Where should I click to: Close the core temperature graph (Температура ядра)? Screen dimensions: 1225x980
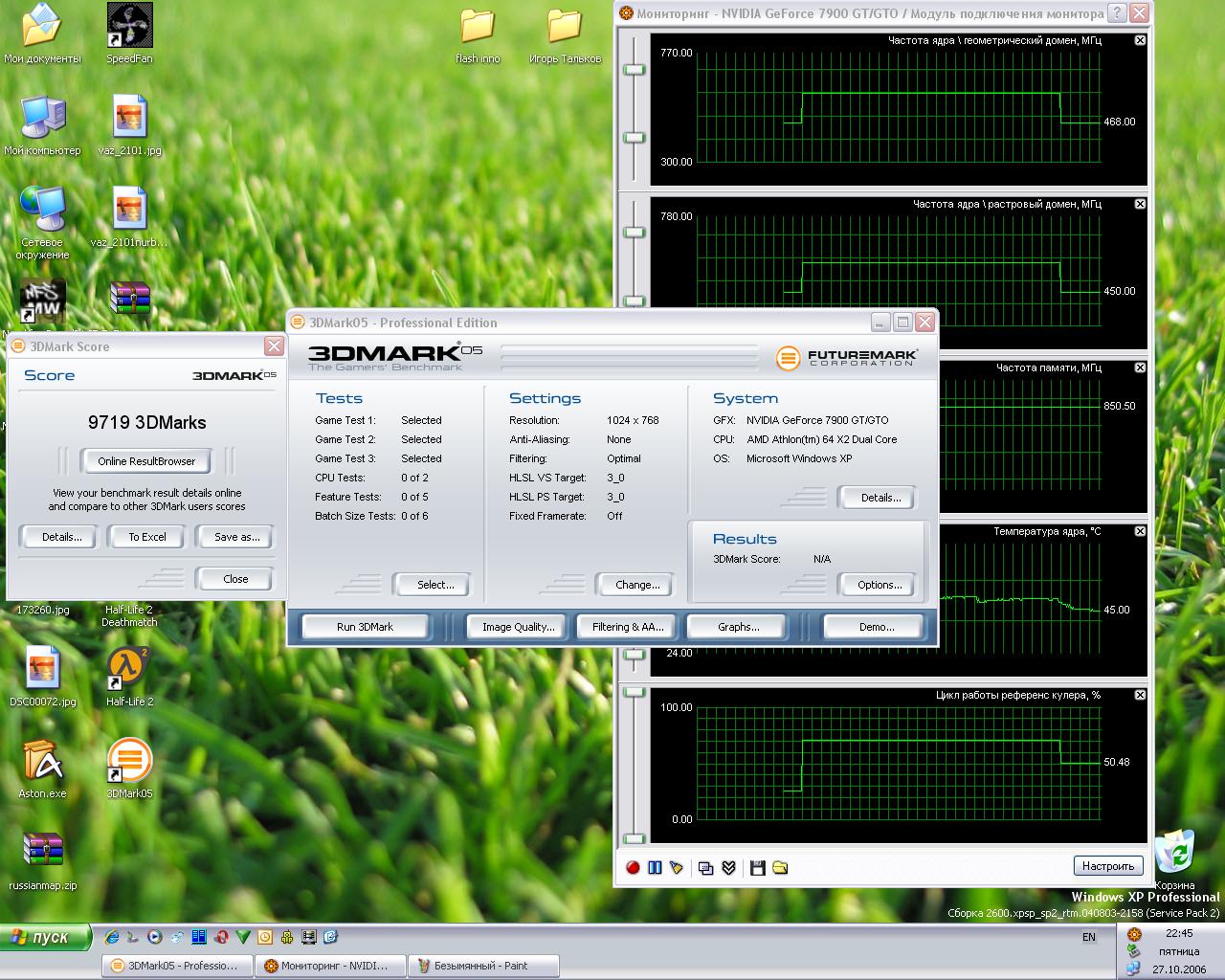coord(1140,531)
